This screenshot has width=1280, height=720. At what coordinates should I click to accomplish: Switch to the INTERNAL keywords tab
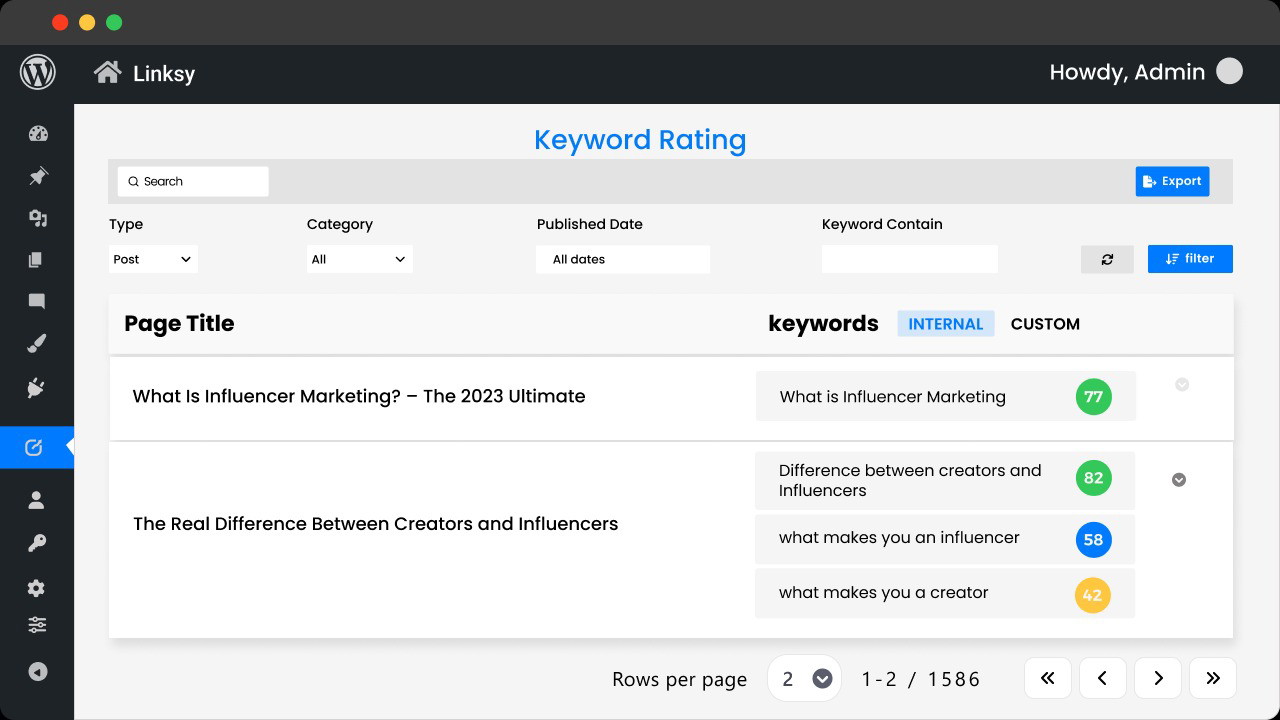[x=945, y=324]
